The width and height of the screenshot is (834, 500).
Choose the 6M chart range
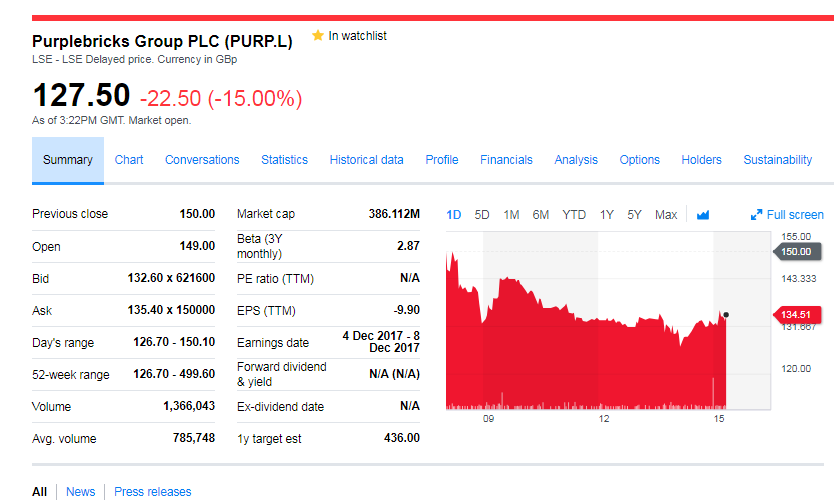pos(541,215)
